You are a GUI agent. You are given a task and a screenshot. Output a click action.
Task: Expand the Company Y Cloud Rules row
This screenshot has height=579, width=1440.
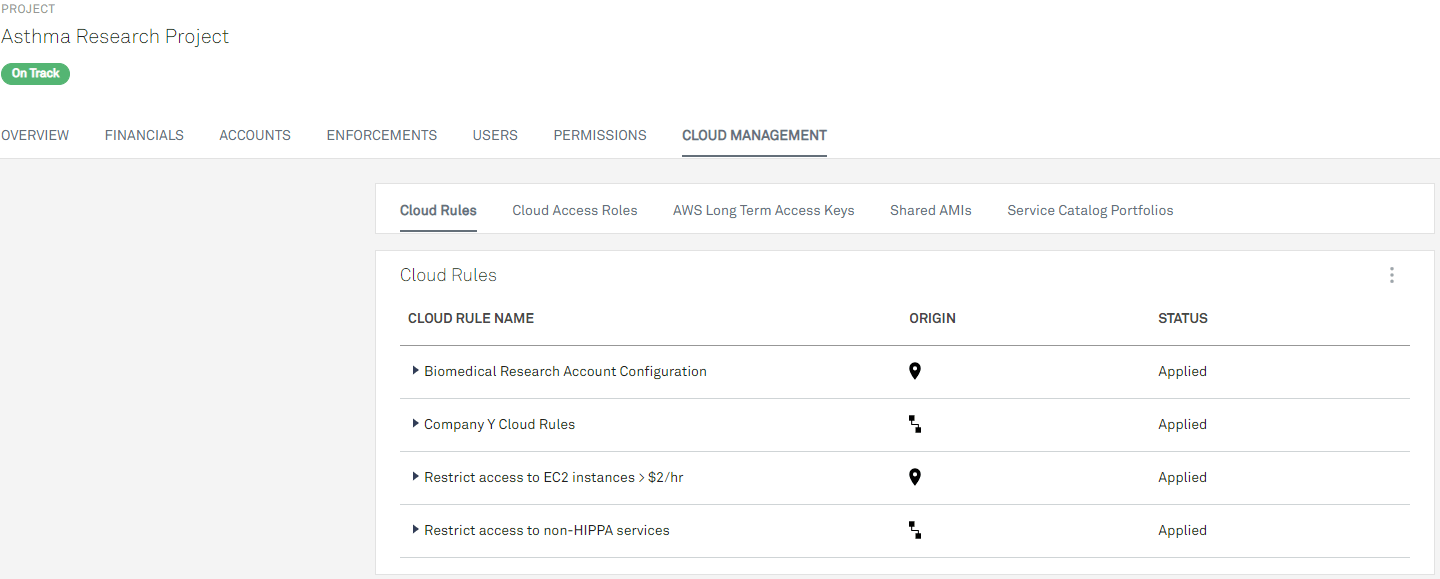[x=415, y=424]
